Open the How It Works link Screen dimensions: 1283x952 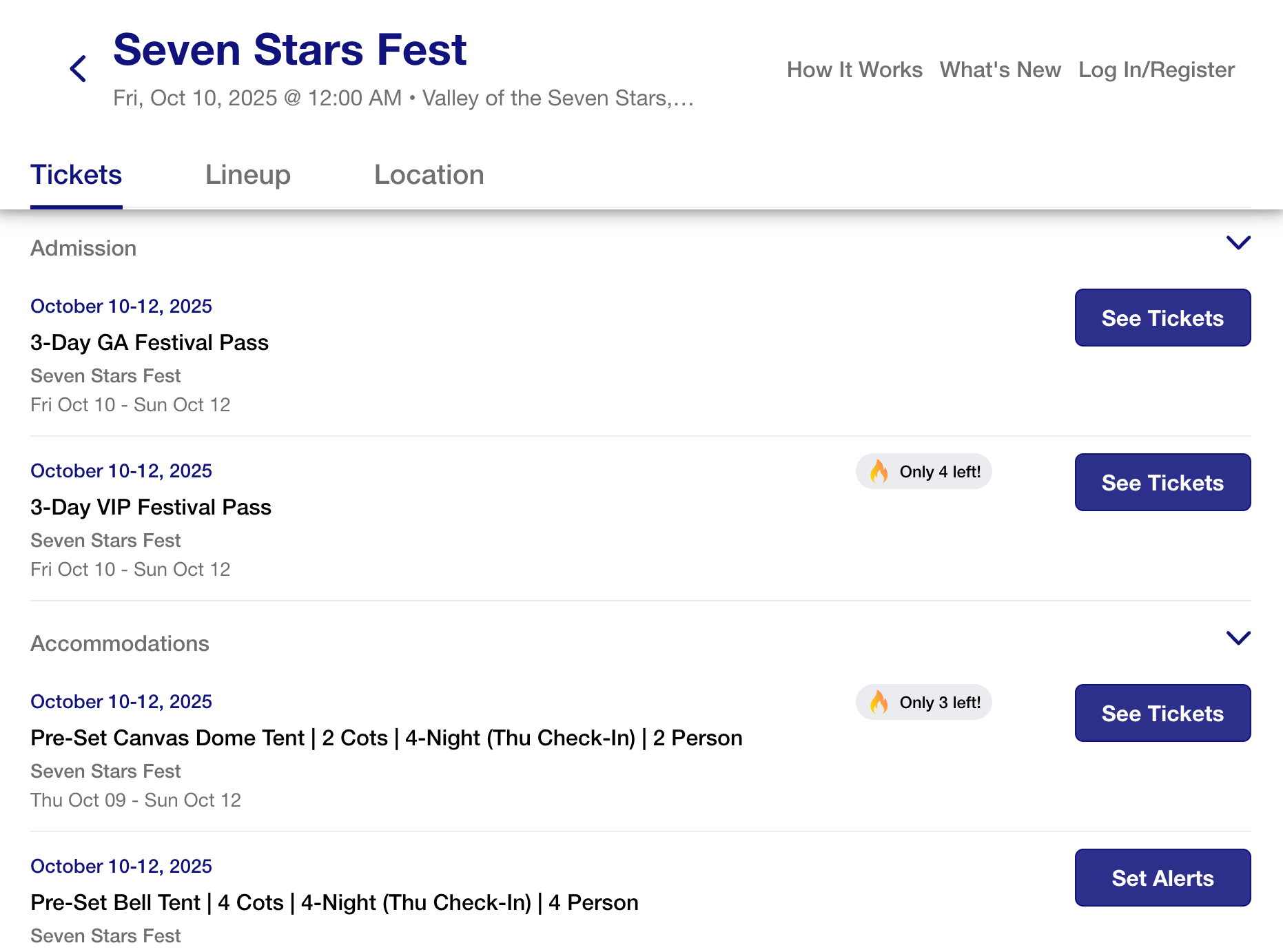point(854,70)
